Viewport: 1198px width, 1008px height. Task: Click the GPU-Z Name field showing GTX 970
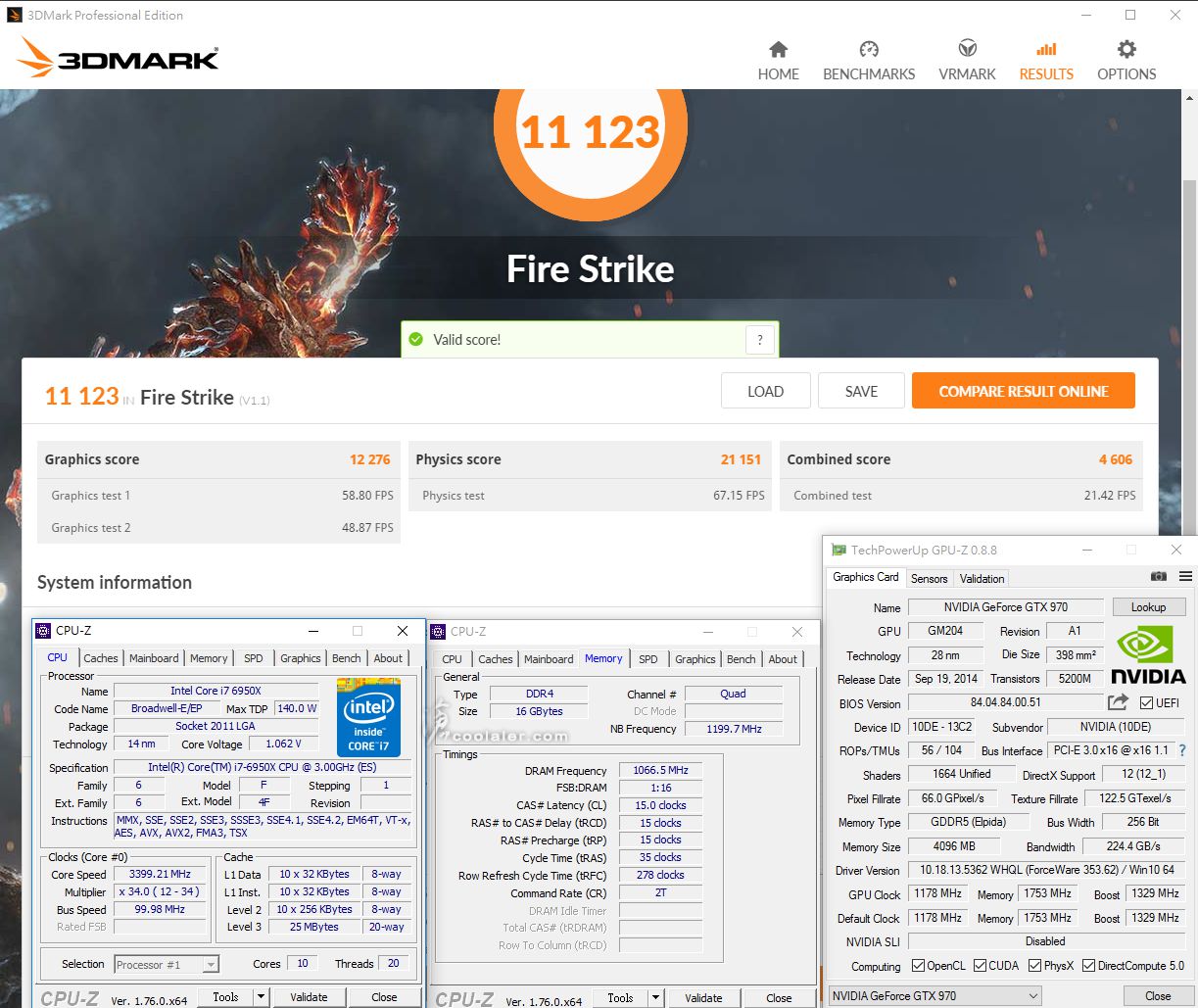tap(1006, 607)
